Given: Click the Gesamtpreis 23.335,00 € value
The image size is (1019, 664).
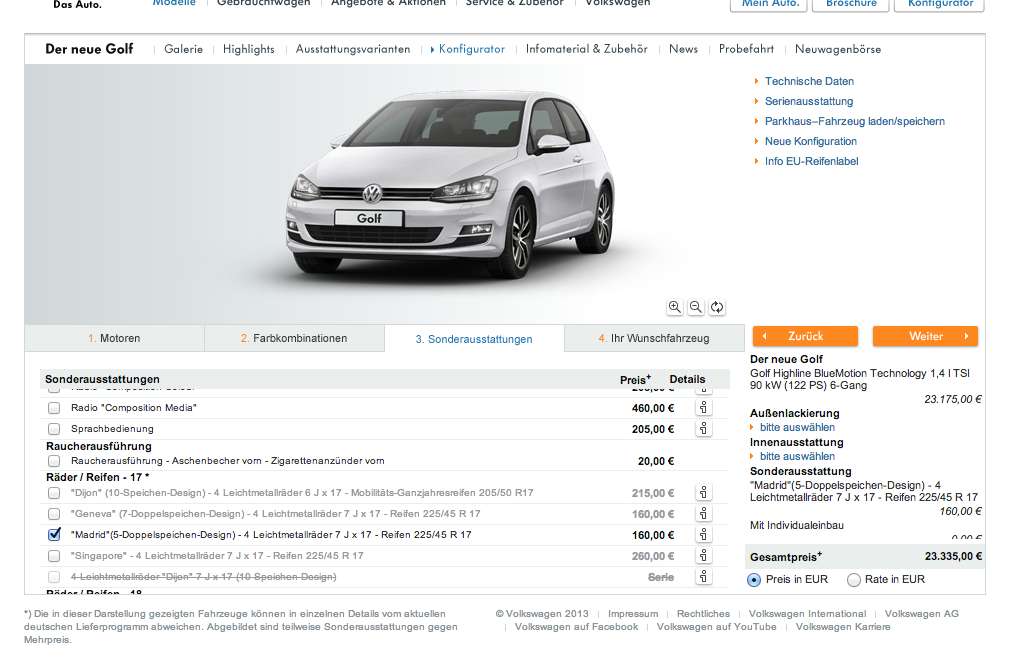Looking at the screenshot, I should (953, 557).
